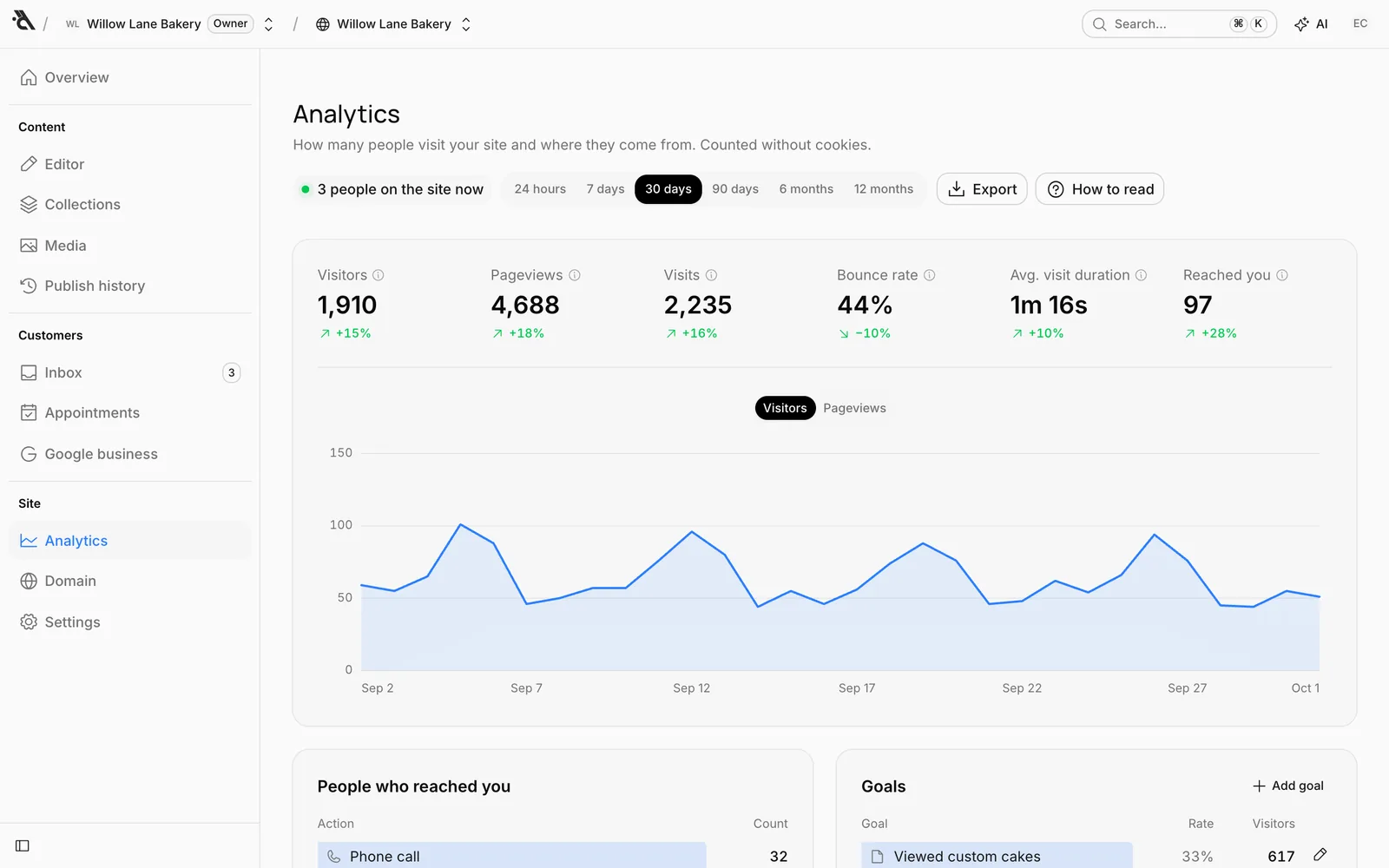Image resolution: width=1389 pixels, height=868 pixels.
Task: Click the app logo in the top-left corner
Action: pos(23,21)
